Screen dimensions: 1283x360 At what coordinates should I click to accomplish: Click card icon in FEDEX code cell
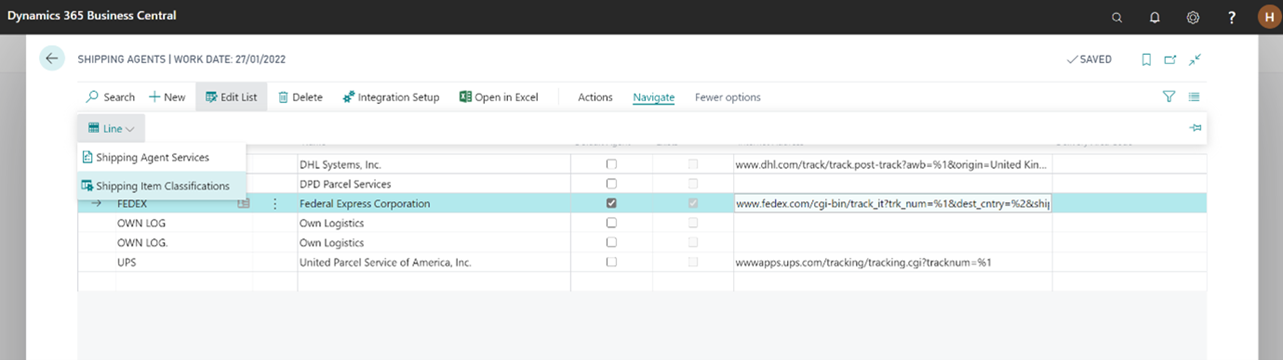point(243,204)
